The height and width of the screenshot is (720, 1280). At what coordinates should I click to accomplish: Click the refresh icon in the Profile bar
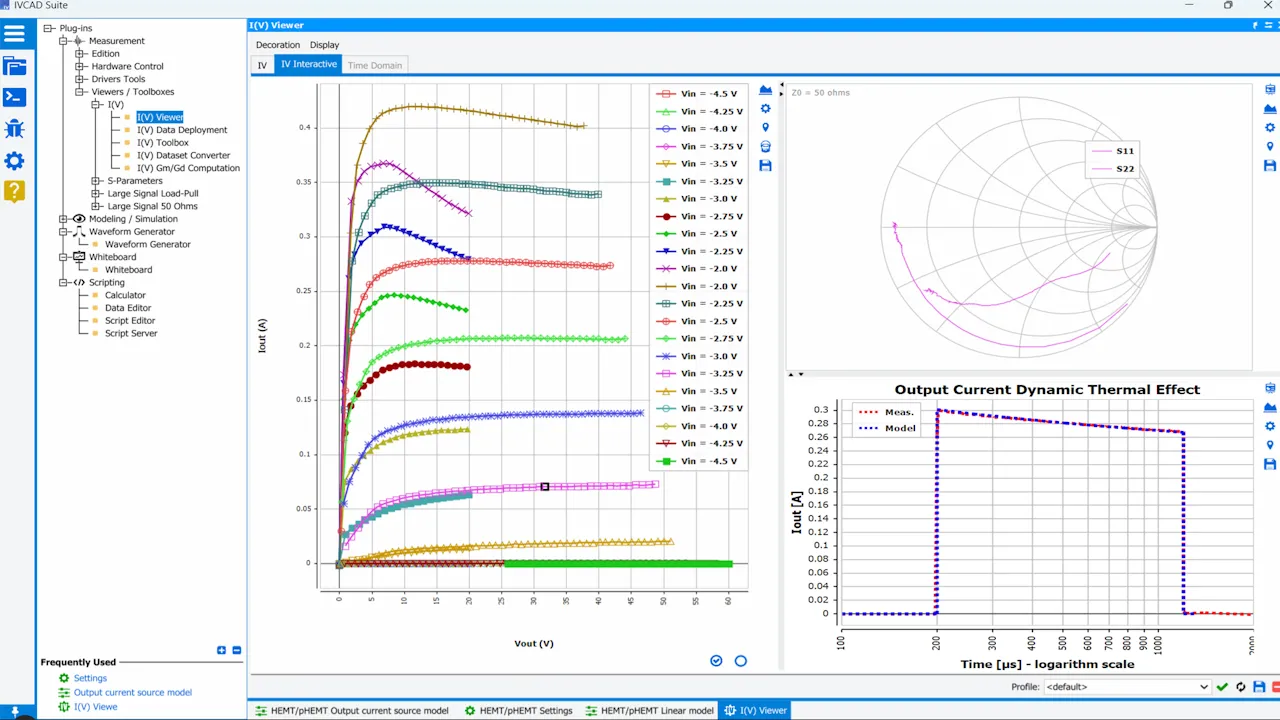tap(1240, 687)
